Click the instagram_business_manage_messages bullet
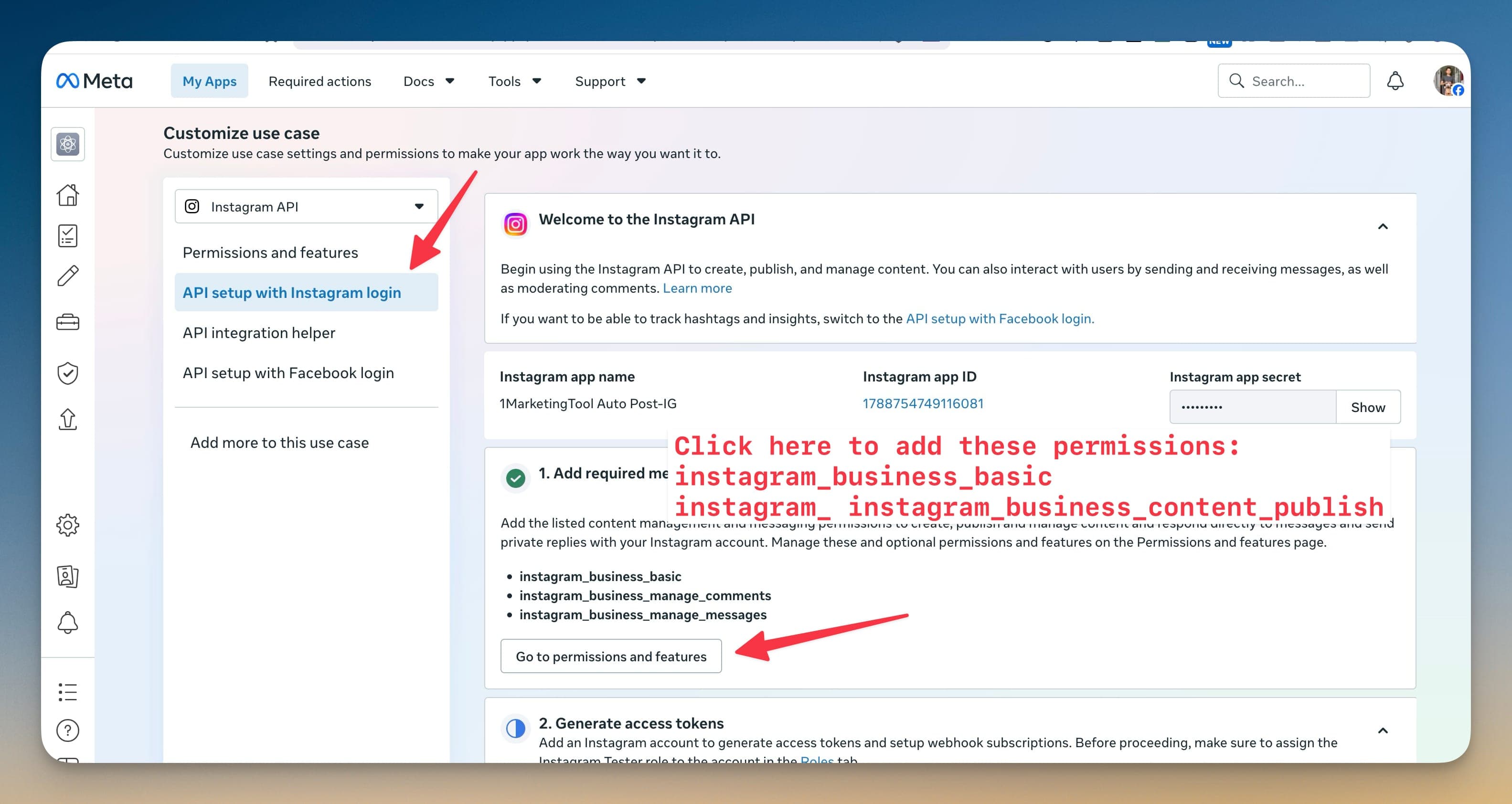This screenshot has width=1512, height=804. tap(643, 614)
